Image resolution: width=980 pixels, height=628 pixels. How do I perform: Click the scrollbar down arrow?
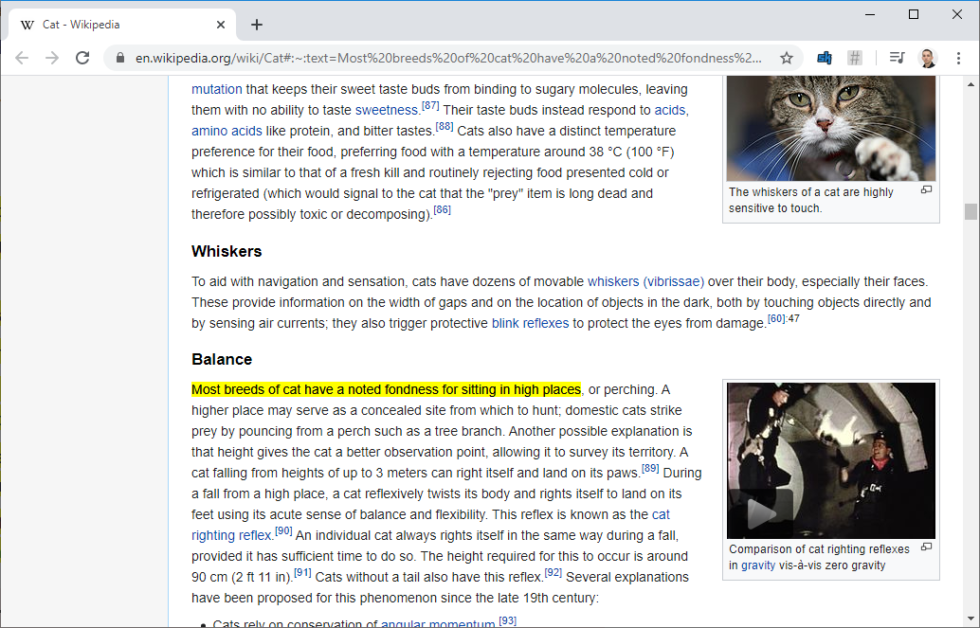pos(971,620)
